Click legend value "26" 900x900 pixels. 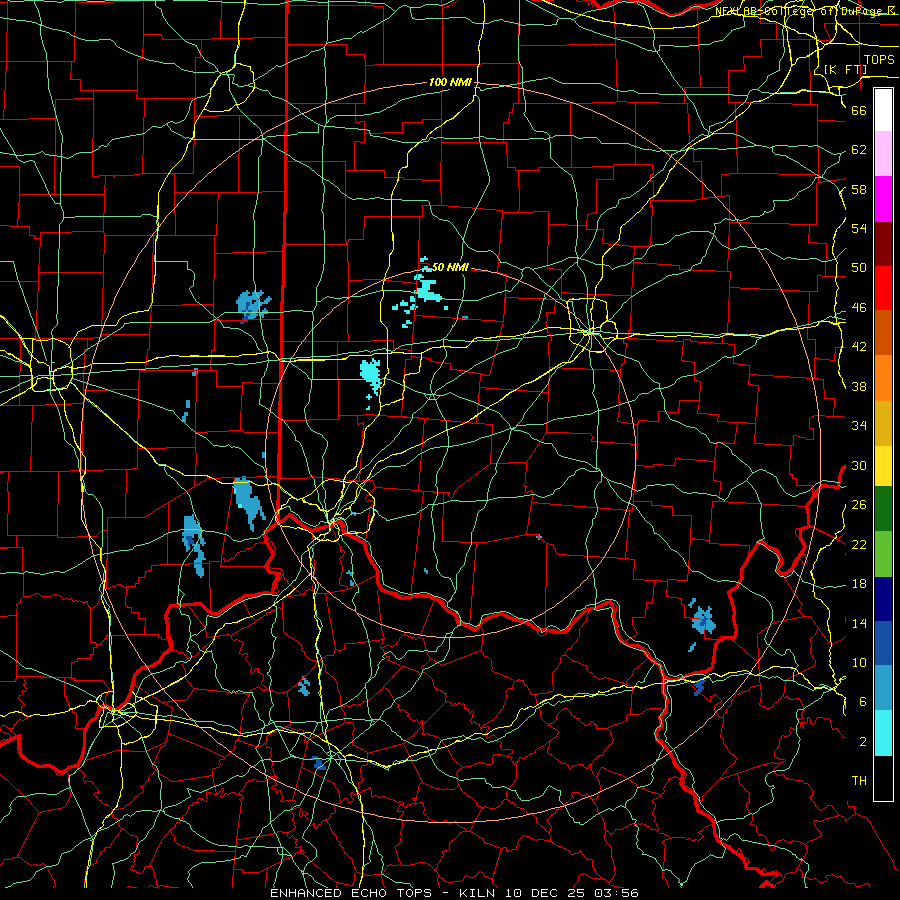[x=859, y=505]
